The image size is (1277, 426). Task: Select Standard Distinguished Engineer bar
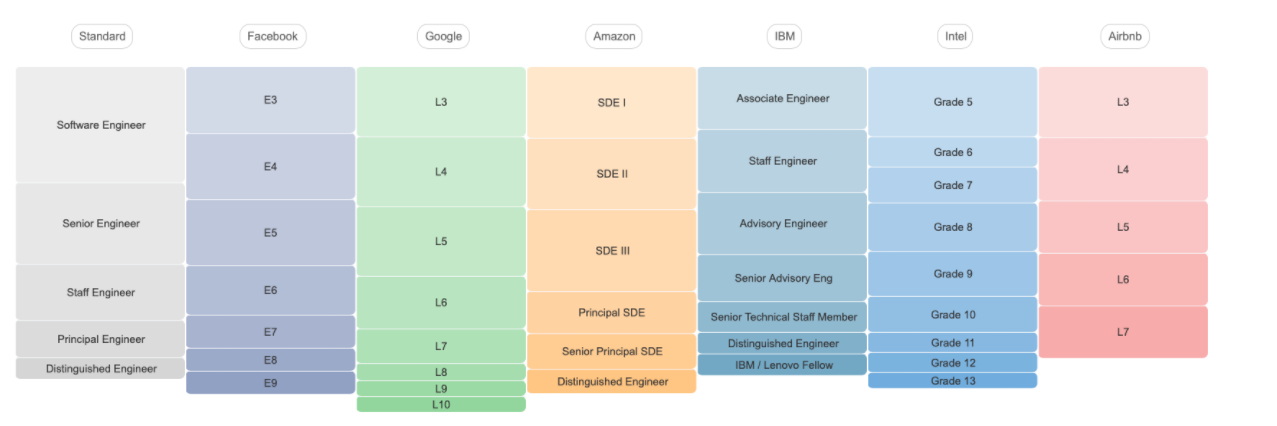point(100,369)
